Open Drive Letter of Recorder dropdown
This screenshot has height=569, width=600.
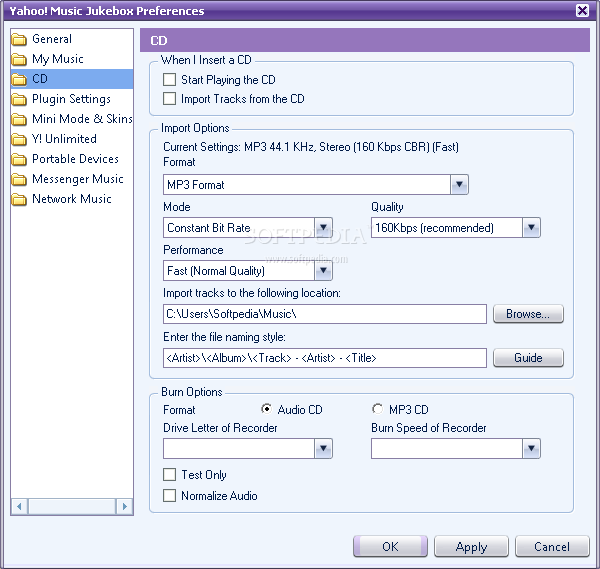point(323,448)
